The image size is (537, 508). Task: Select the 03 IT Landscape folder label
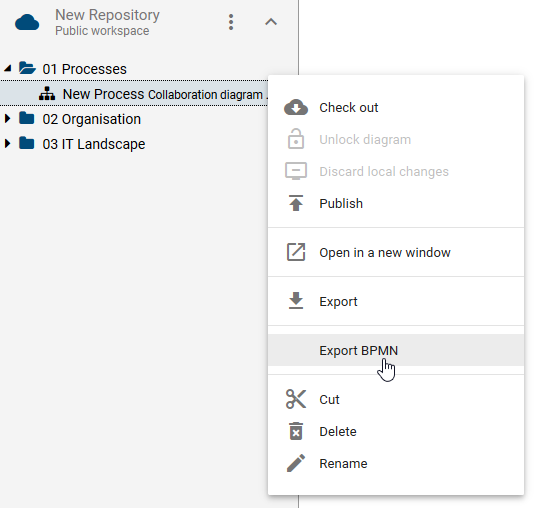pyautogui.click(x=94, y=144)
